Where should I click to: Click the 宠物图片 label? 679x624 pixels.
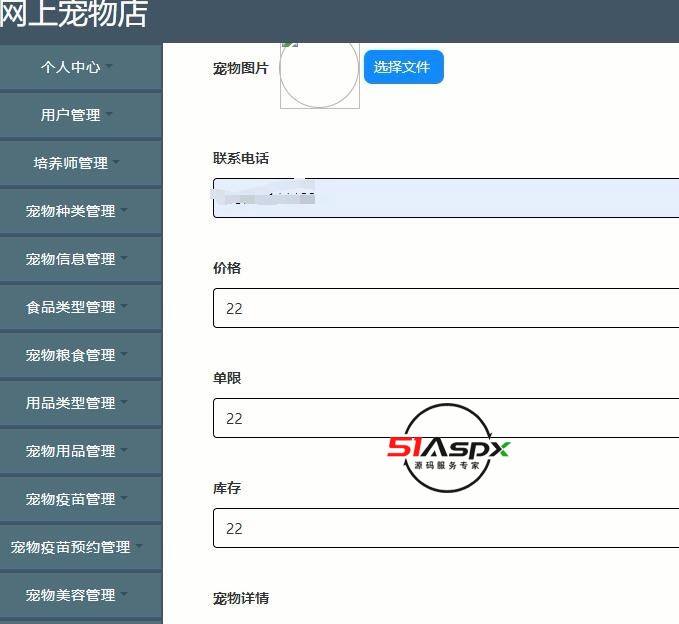click(241, 68)
